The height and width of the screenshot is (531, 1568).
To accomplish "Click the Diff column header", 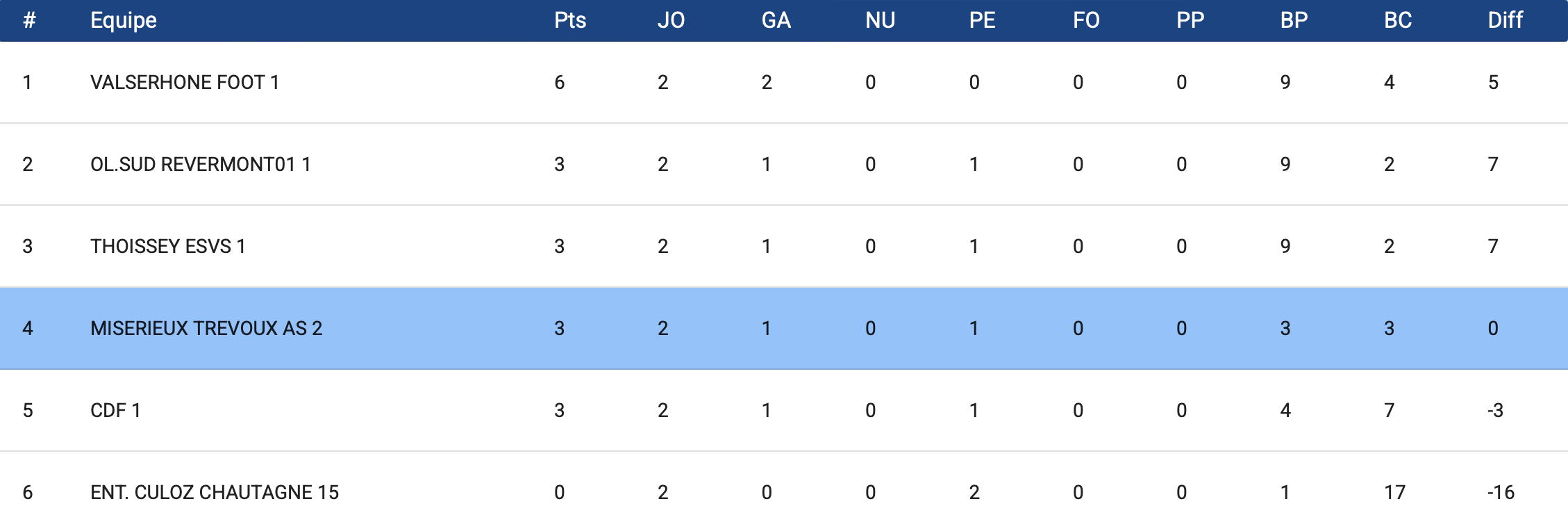I will (x=1505, y=20).
